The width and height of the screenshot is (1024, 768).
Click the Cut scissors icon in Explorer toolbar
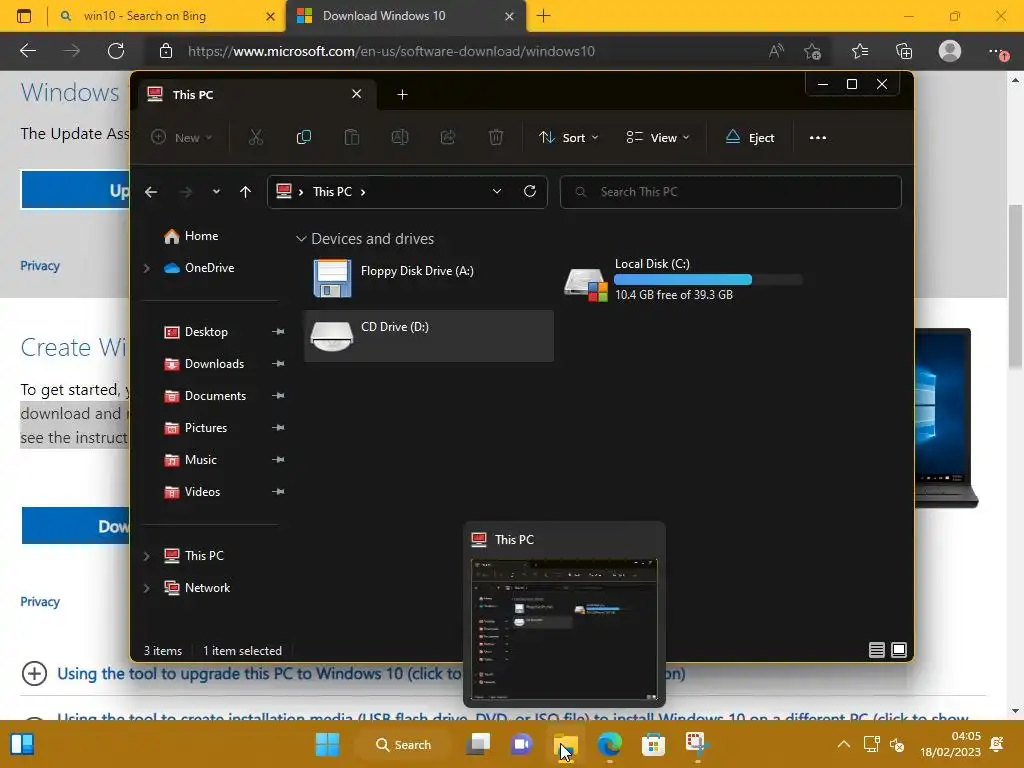click(x=255, y=137)
